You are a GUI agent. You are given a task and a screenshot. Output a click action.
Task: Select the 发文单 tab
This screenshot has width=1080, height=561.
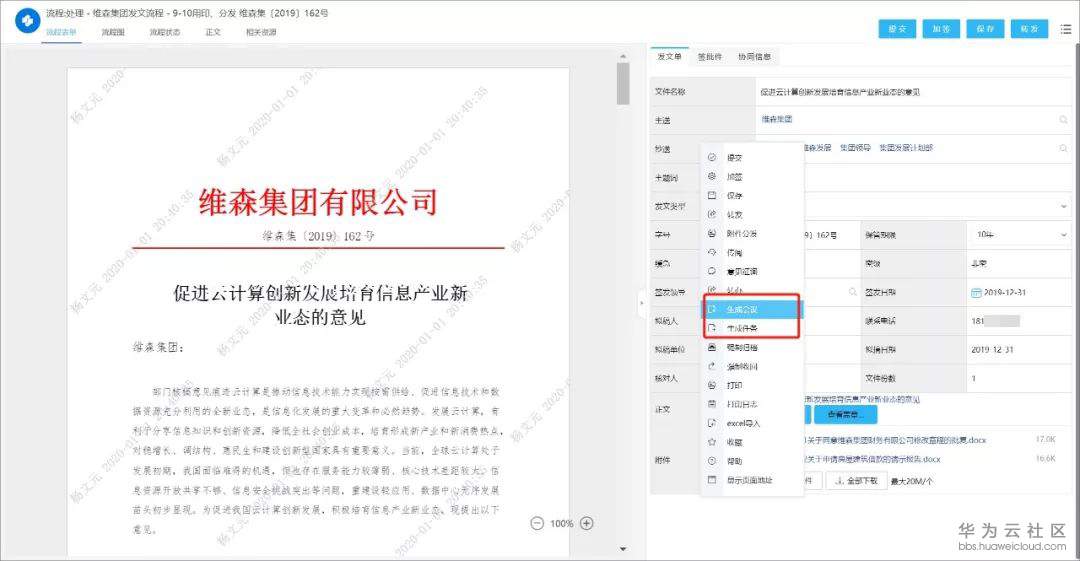pyautogui.click(x=669, y=57)
